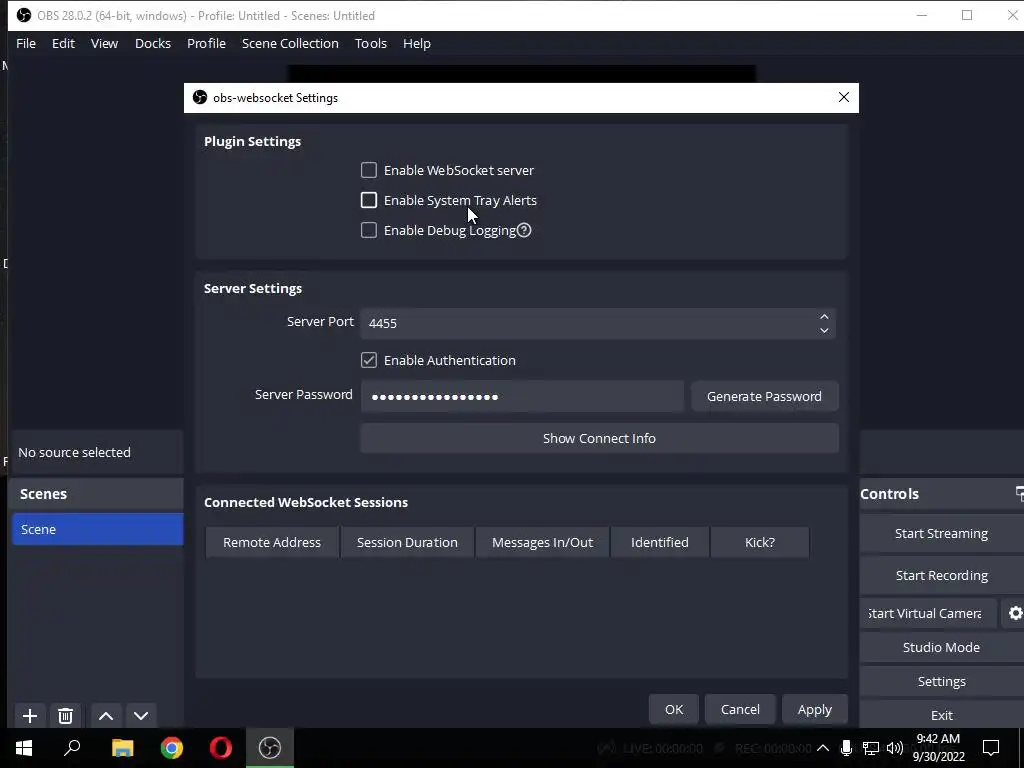The image size is (1024, 768).
Task: Uncheck Enable Authentication
Action: [369, 360]
